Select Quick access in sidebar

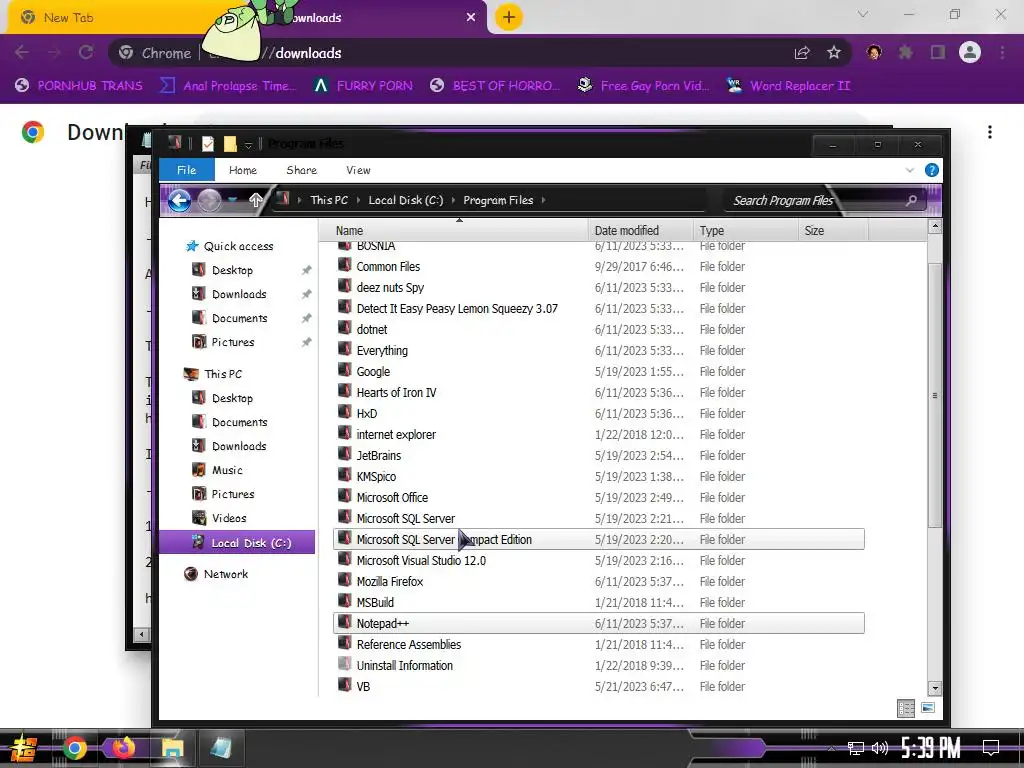pos(238,246)
